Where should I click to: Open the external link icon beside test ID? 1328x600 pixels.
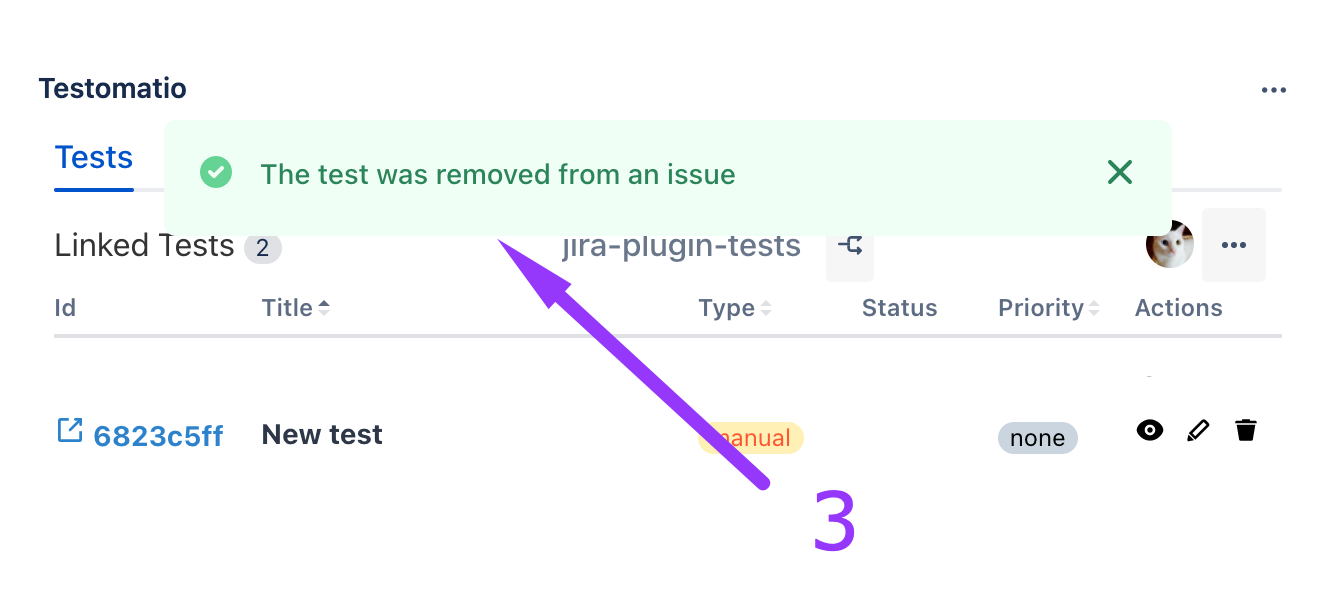point(69,430)
